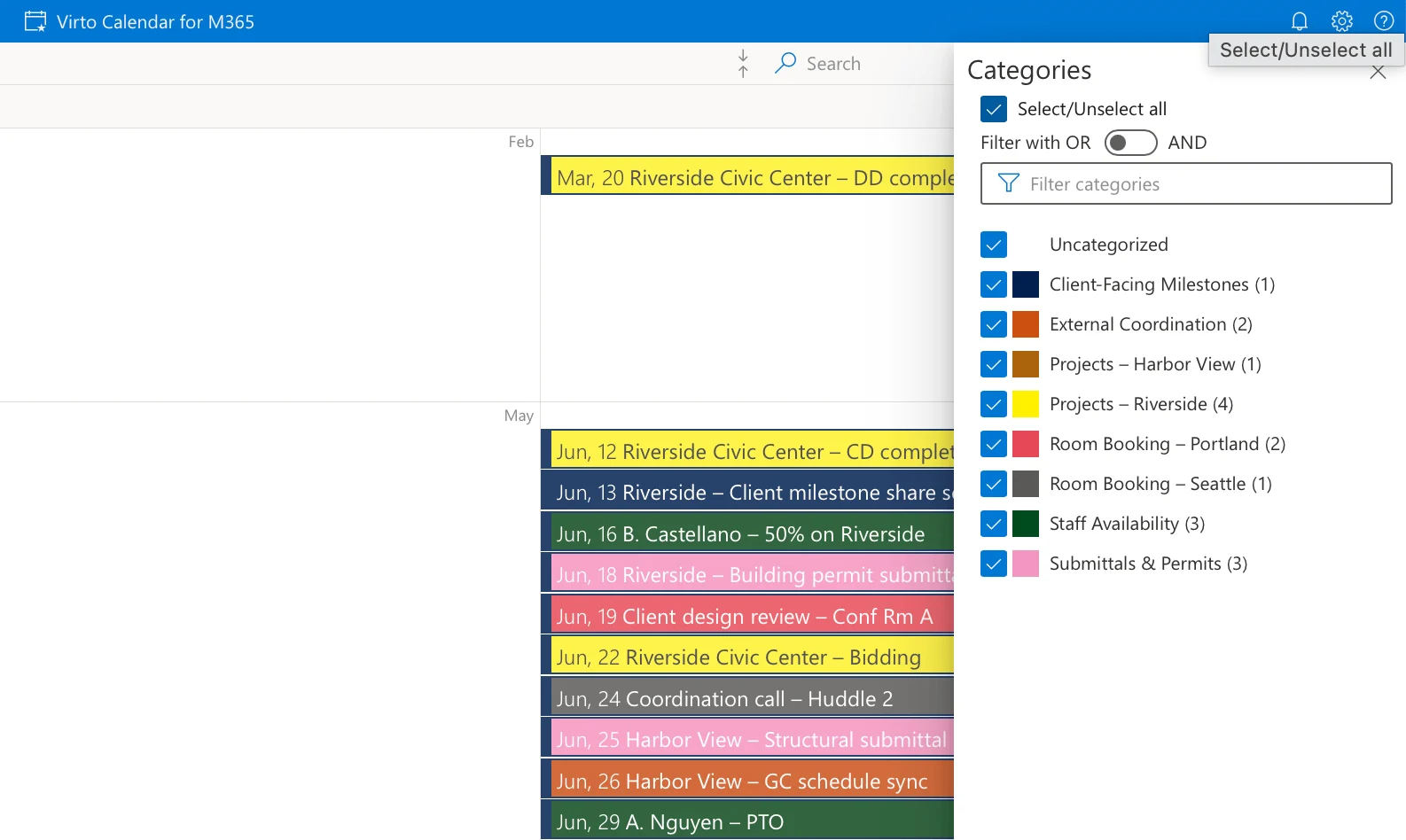Viewport: 1406px width, 840px height.
Task: Click the Filter with OR label
Action: pos(1035,143)
